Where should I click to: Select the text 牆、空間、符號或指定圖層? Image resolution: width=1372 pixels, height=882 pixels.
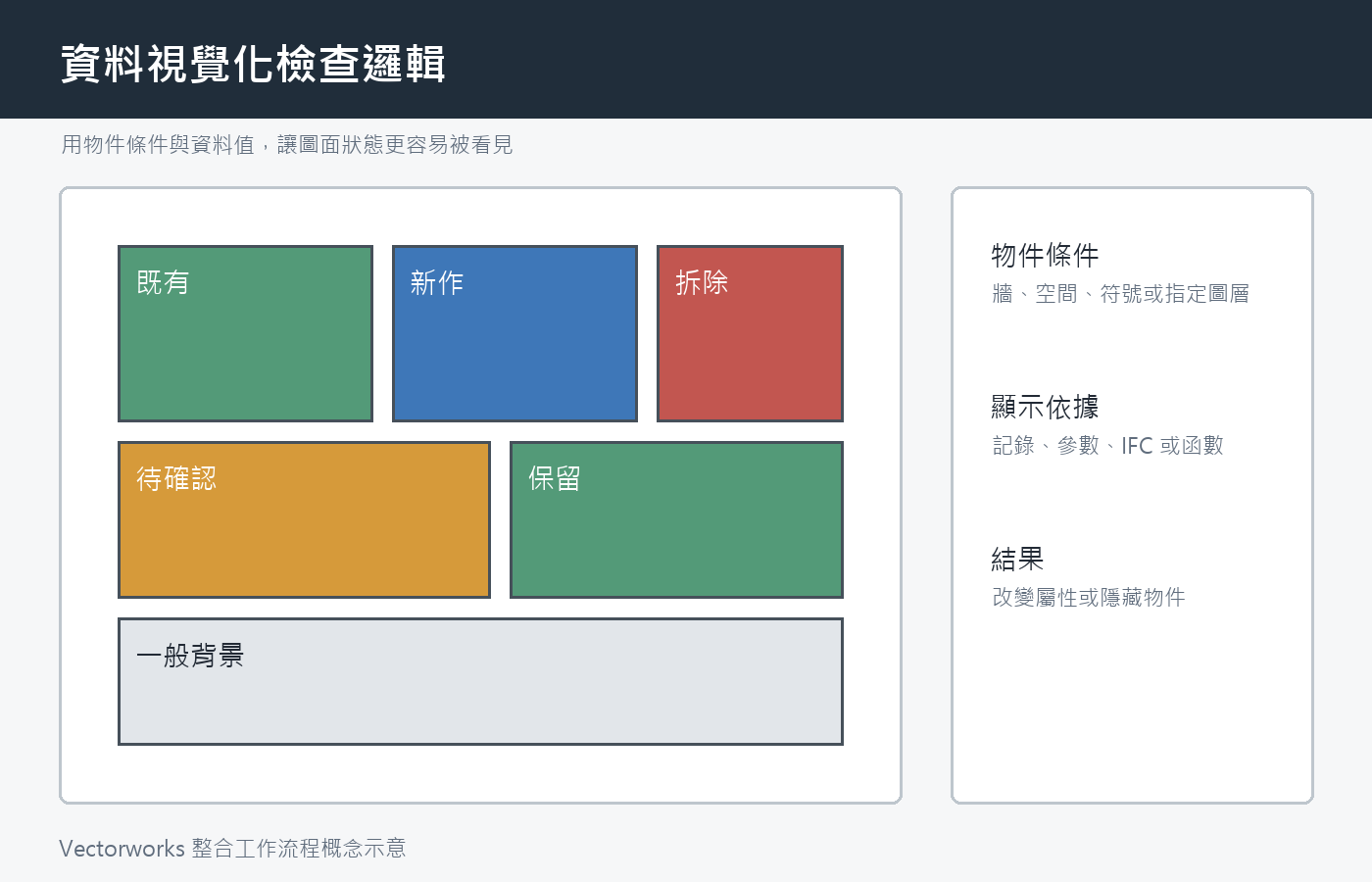1120,294
